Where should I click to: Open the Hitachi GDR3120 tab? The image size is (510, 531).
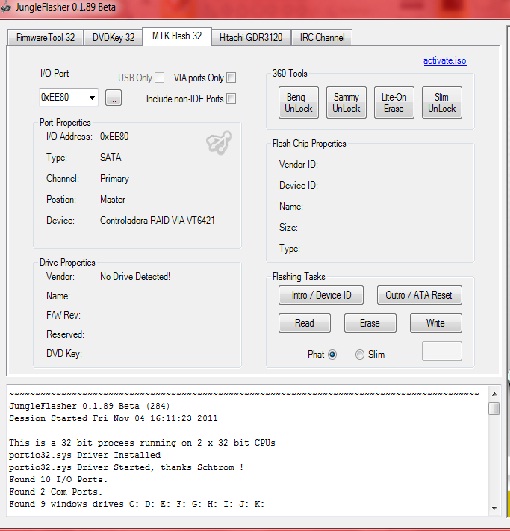pos(251,37)
